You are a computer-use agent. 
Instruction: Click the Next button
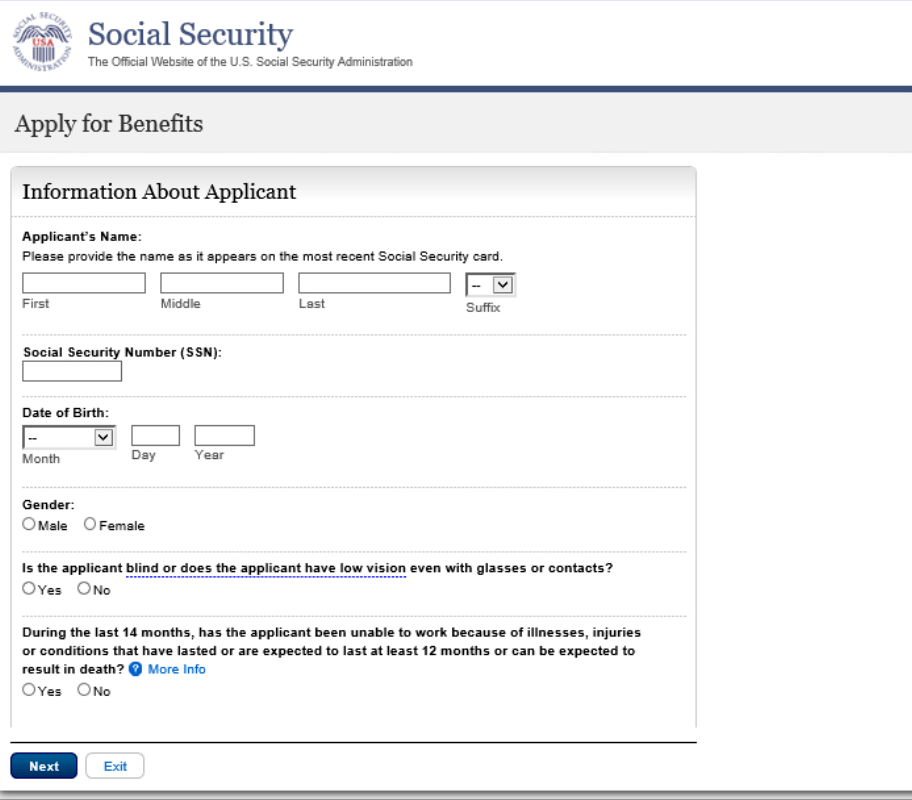[x=43, y=765]
